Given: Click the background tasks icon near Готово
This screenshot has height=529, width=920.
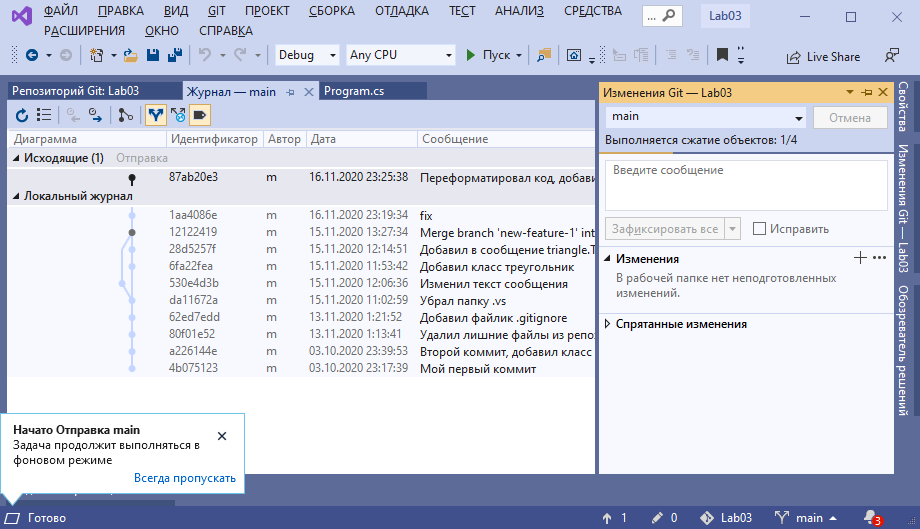Looking at the screenshot, I should (12, 518).
